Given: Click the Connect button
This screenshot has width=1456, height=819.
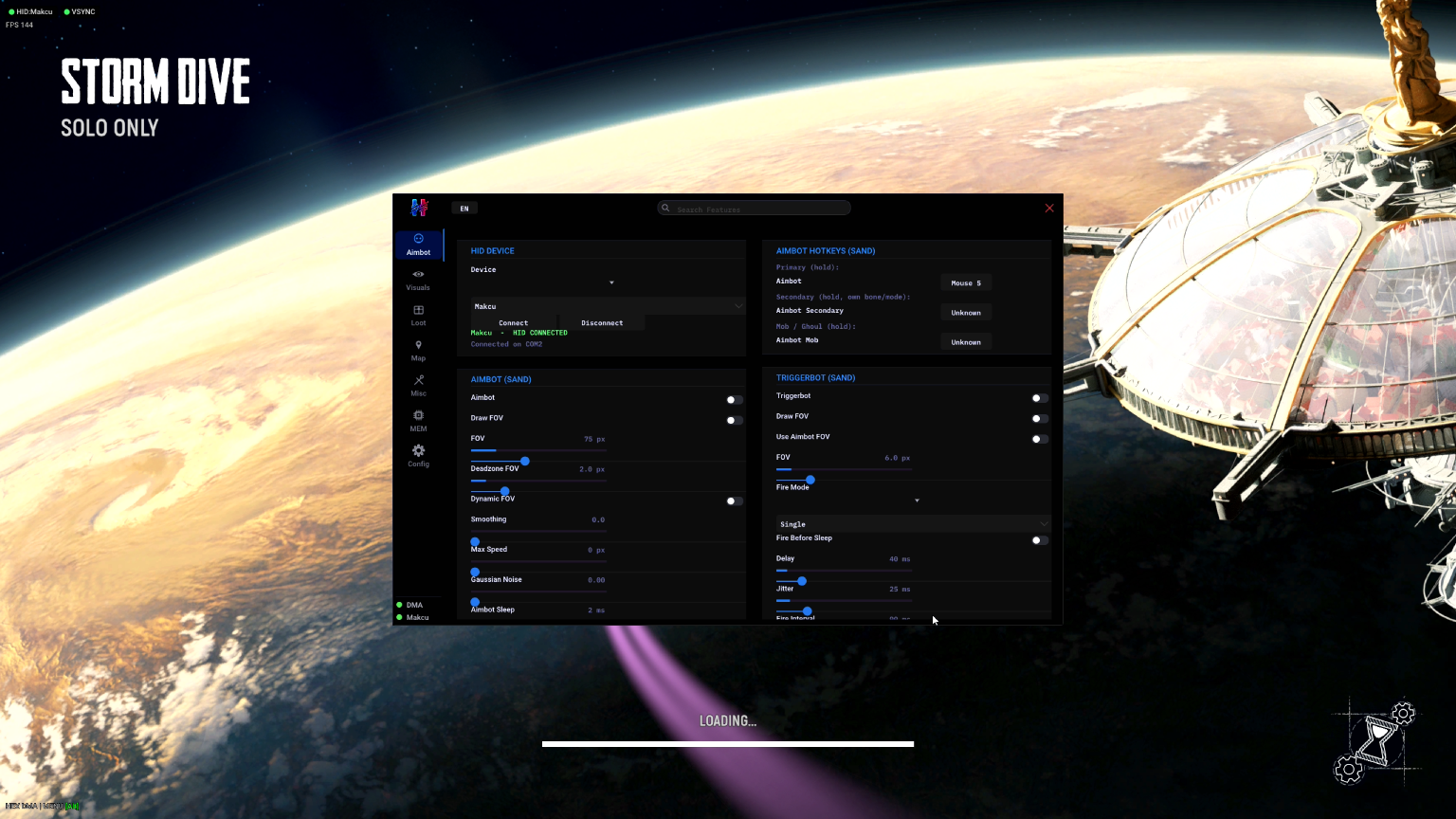Looking at the screenshot, I should pyautogui.click(x=514, y=323).
